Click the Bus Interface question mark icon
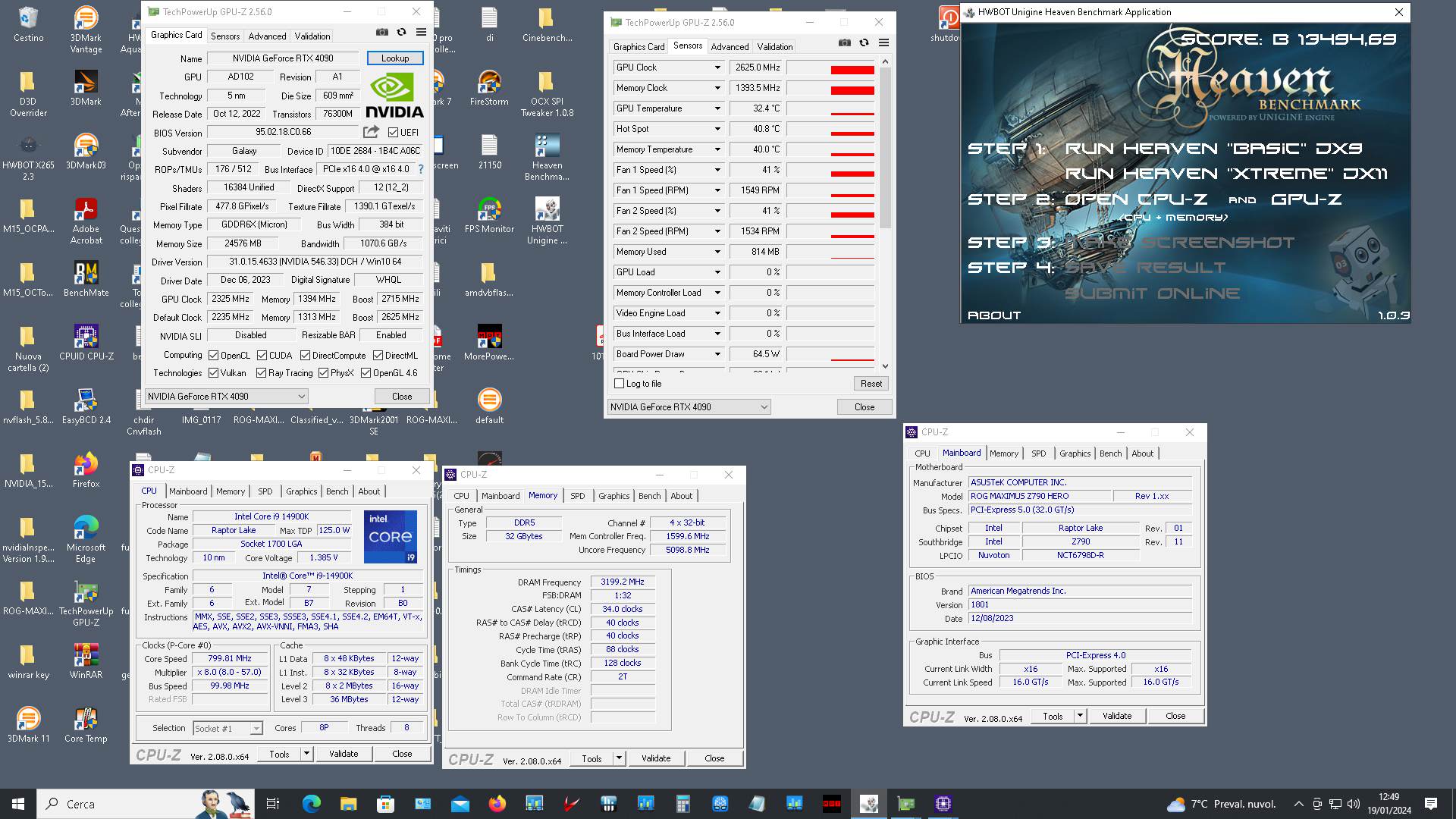Screen dimensions: 1456x819 421,170
